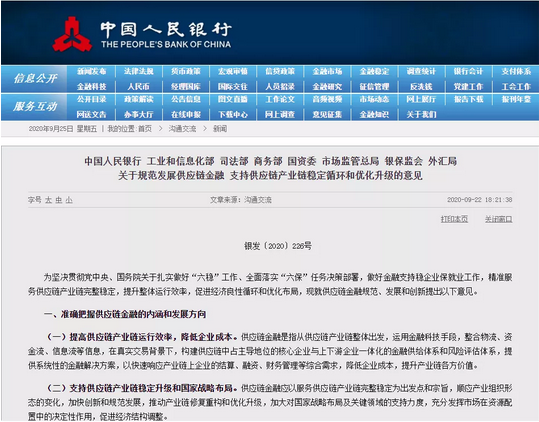Open the 关于我们 navigation item

tap(421, 114)
